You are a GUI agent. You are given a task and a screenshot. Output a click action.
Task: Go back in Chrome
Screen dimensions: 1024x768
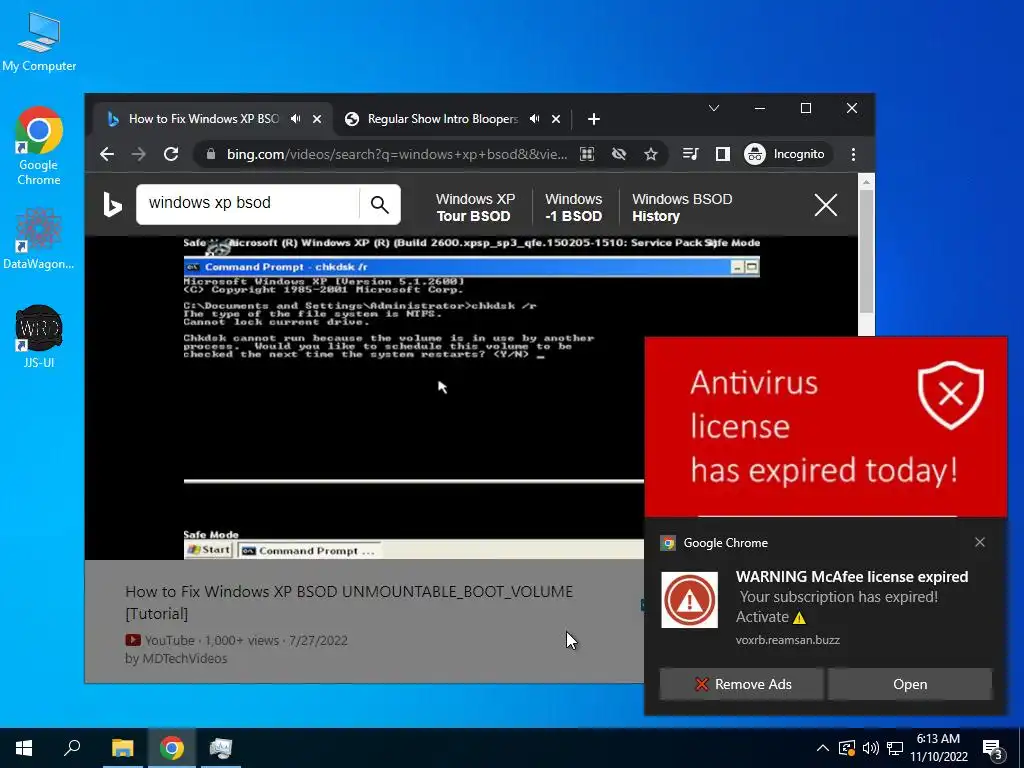click(x=107, y=154)
